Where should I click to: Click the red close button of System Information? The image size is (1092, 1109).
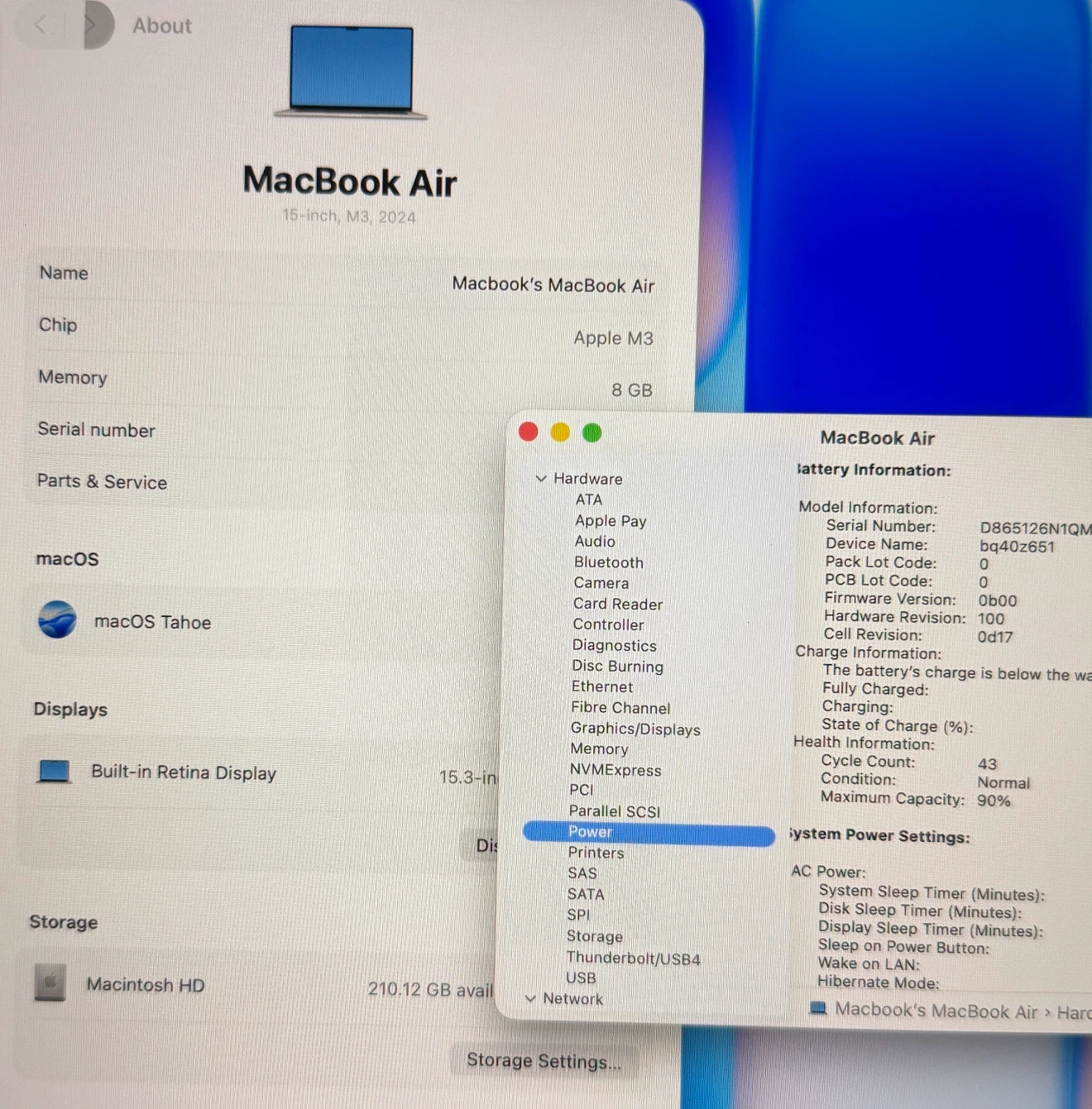(x=528, y=432)
